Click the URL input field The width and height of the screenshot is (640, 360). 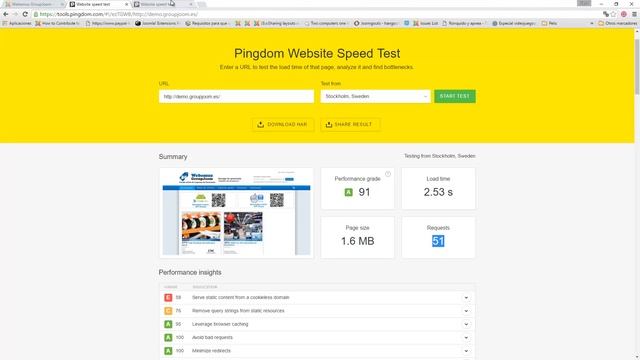[x=236, y=96]
